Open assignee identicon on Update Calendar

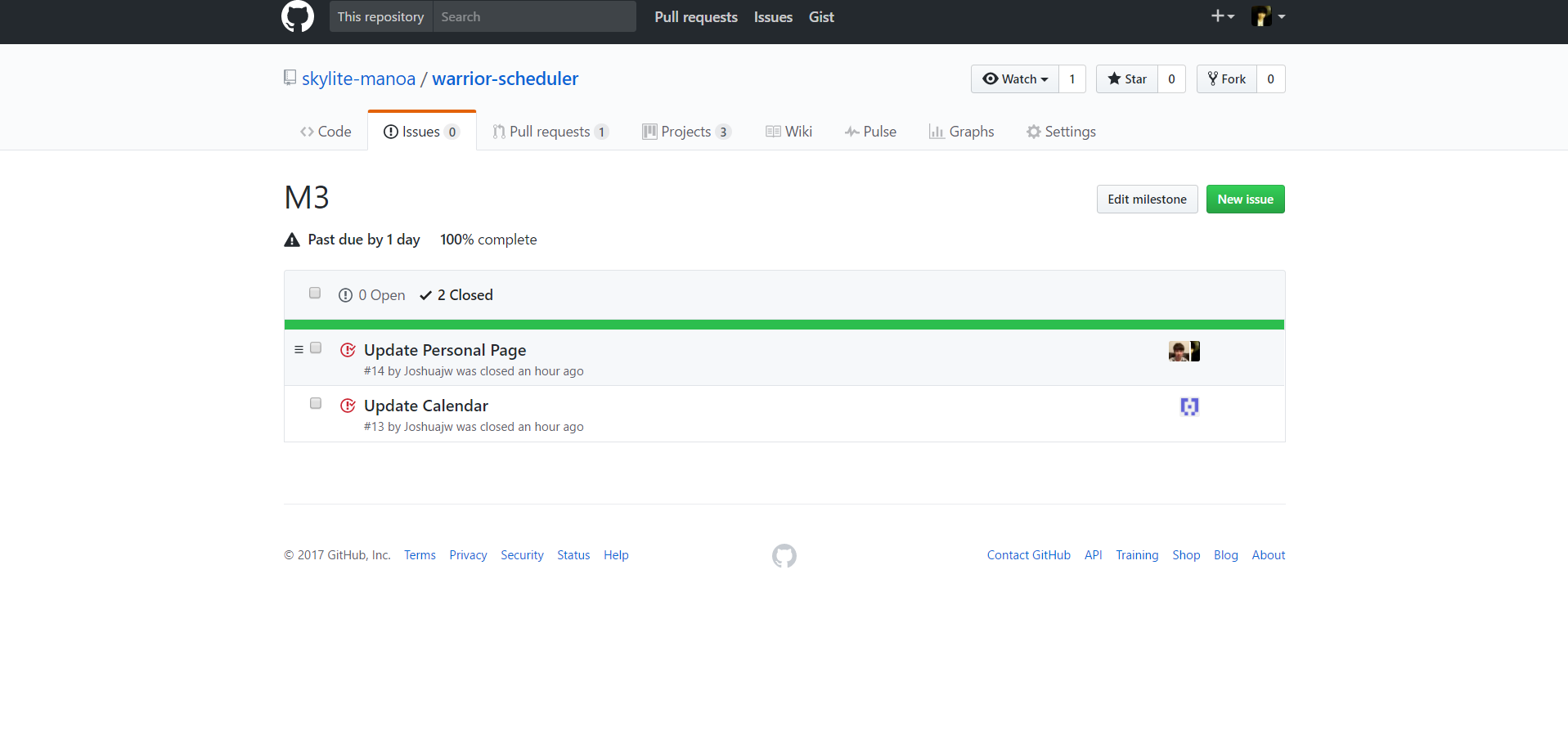(x=1189, y=406)
